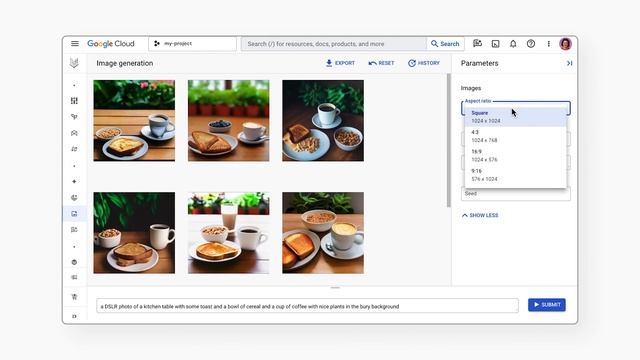Screen dimensions: 640x360
Task: Select Square 1024 x 1024 option
Action: click(x=516, y=117)
